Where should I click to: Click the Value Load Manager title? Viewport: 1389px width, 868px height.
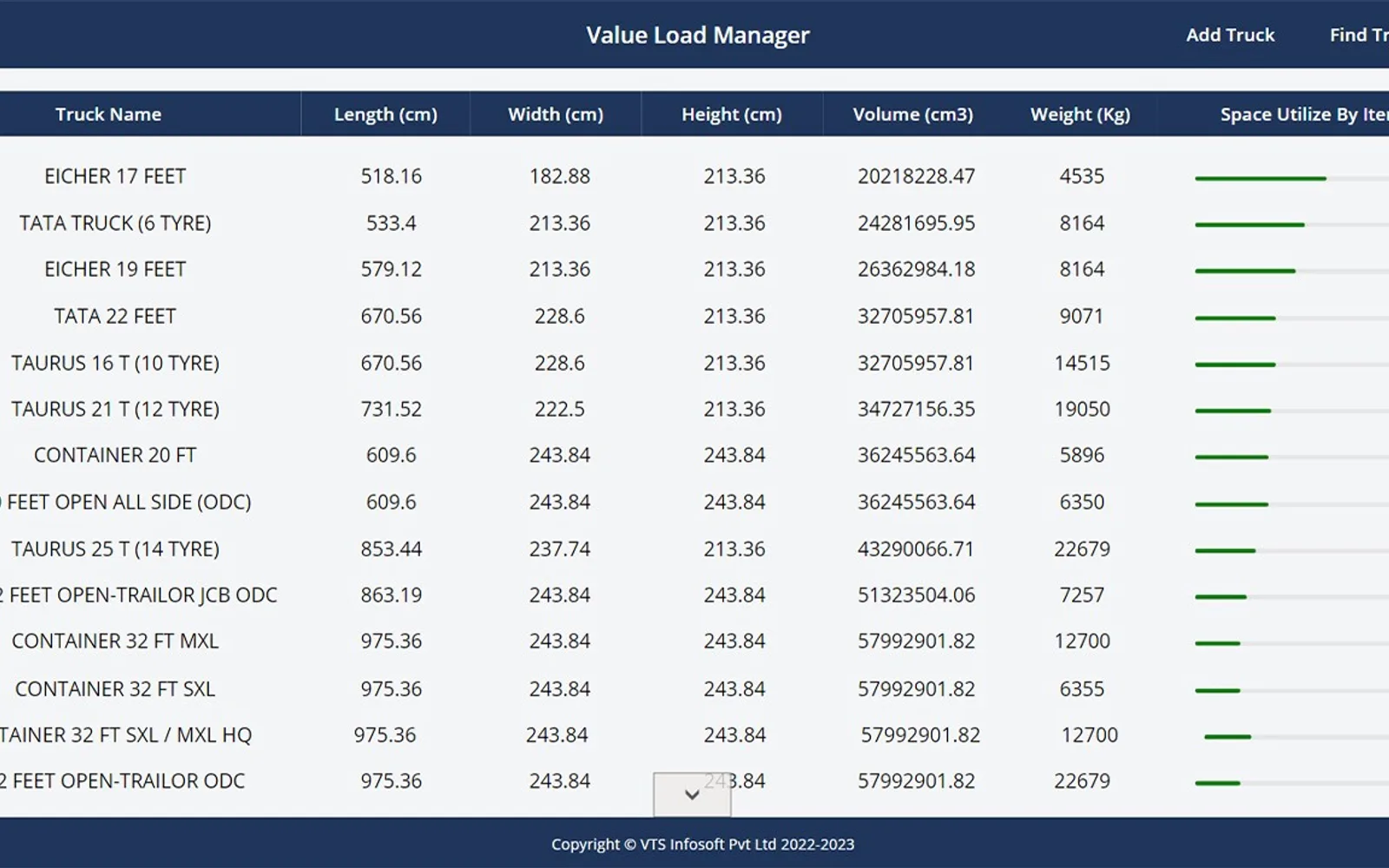697,35
